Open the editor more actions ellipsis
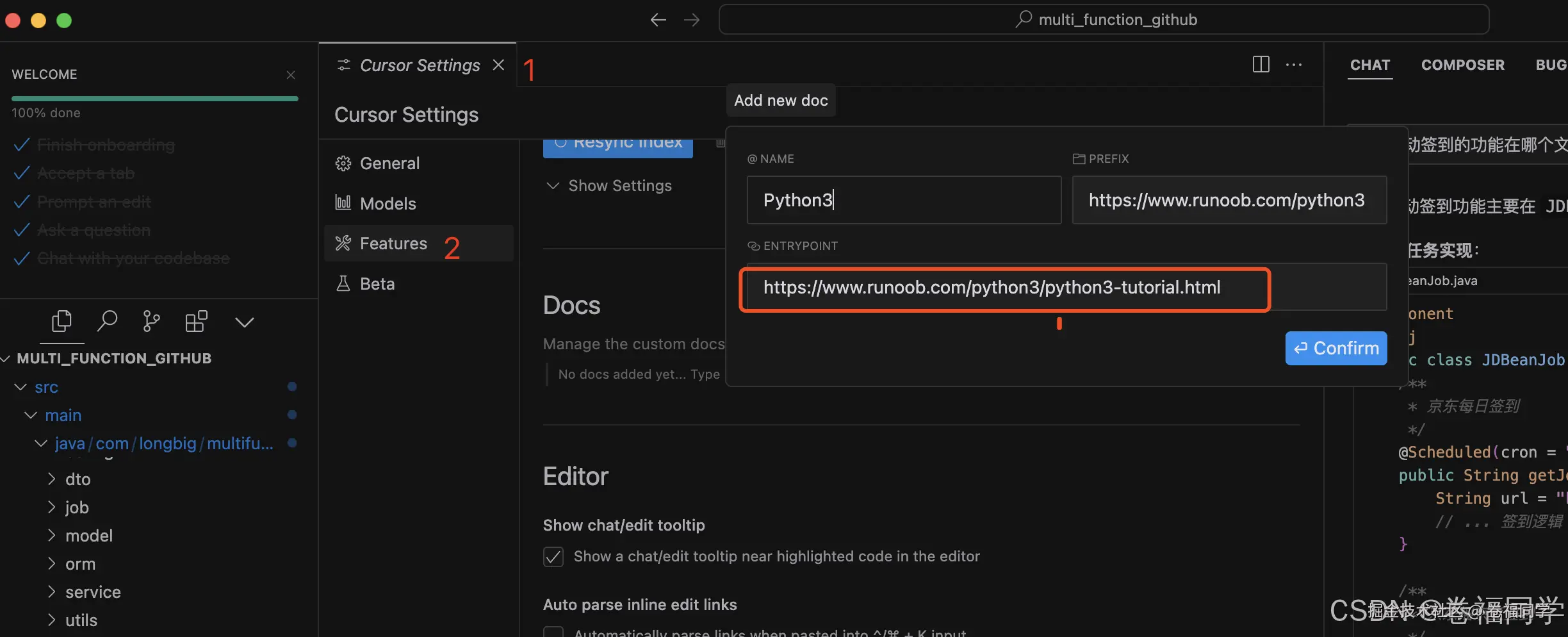The image size is (1568, 637). tap(1293, 65)
